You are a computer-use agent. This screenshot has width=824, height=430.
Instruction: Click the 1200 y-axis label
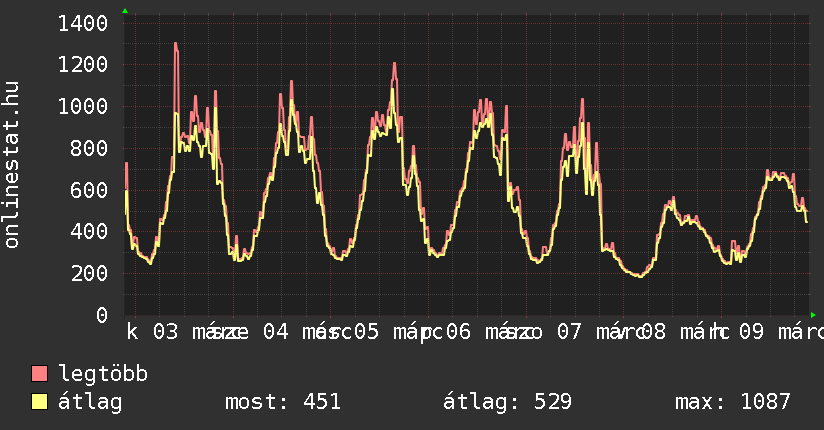pos(84,65)
